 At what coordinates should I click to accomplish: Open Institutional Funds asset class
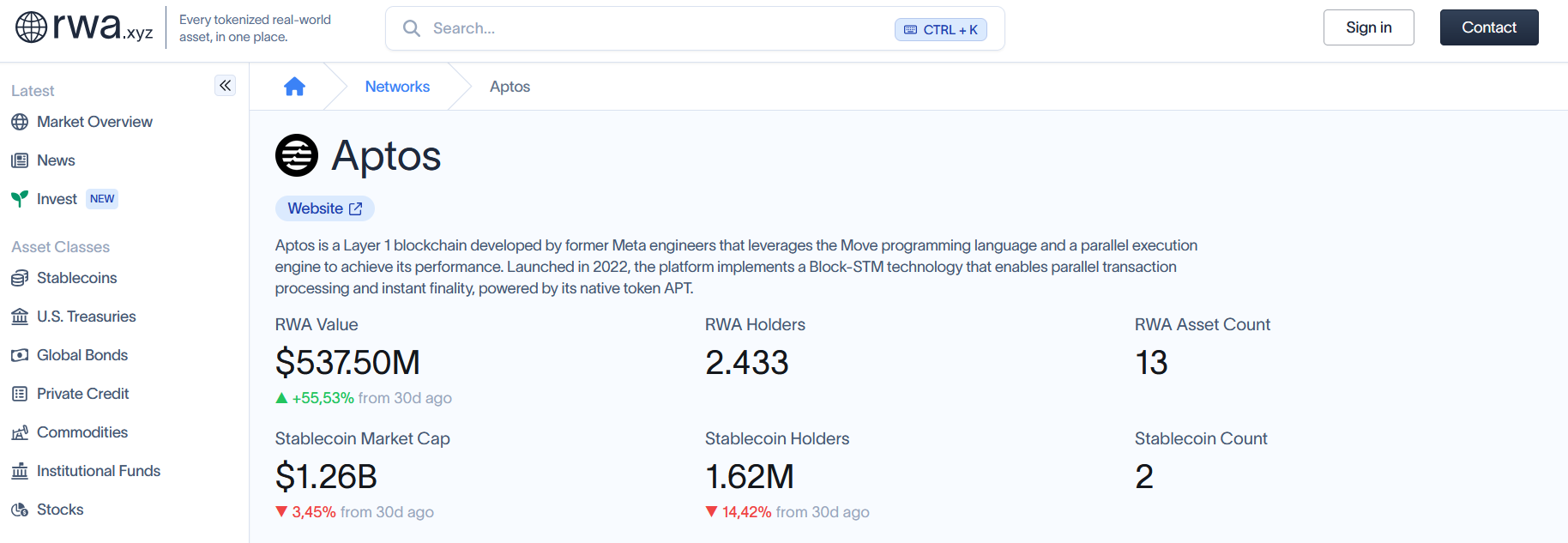point(99,471)
